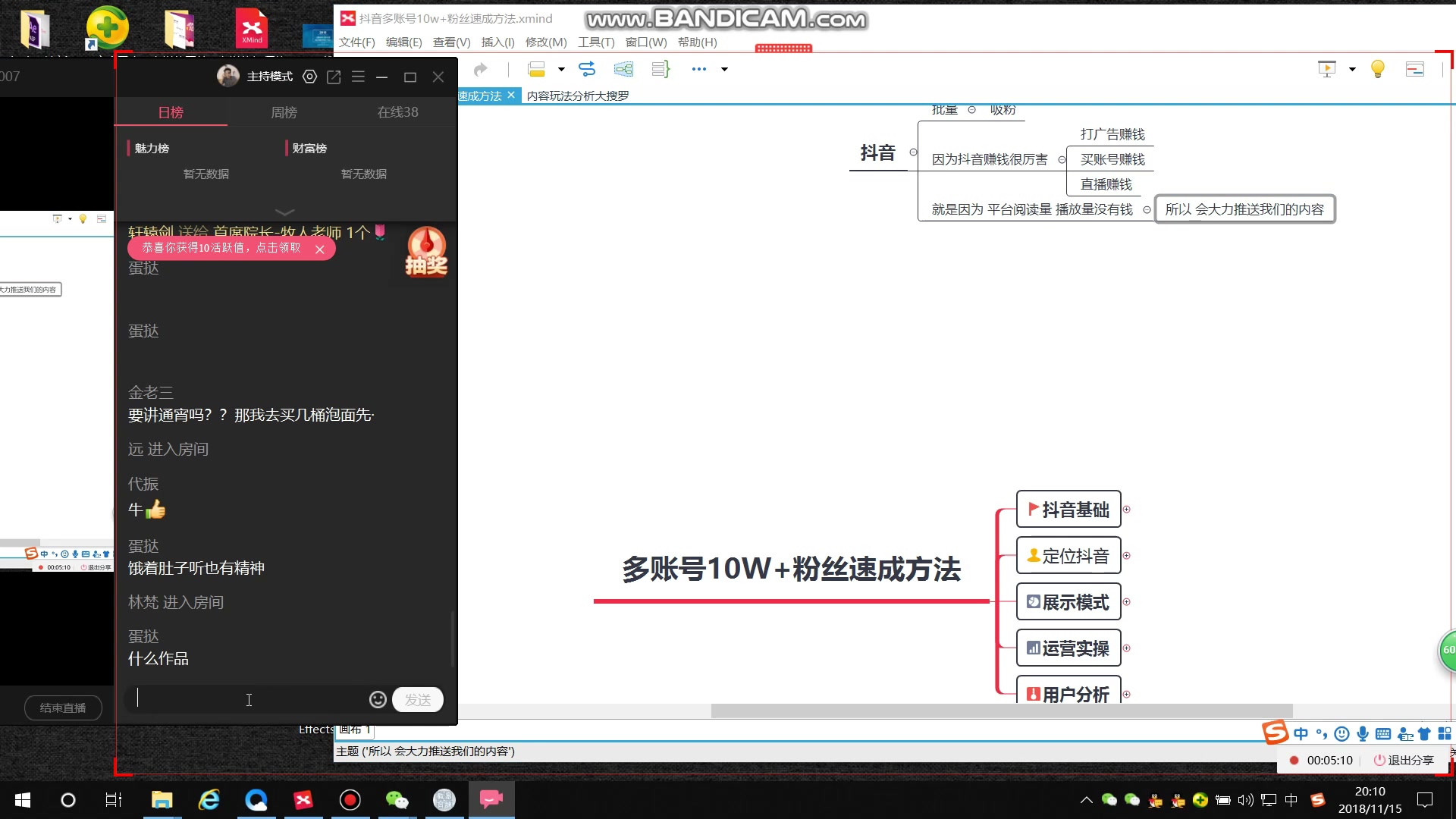Open the 插入(I) menu
Image resolution: width=1456 pixels, height=819 pixels.
coord(497,42)
